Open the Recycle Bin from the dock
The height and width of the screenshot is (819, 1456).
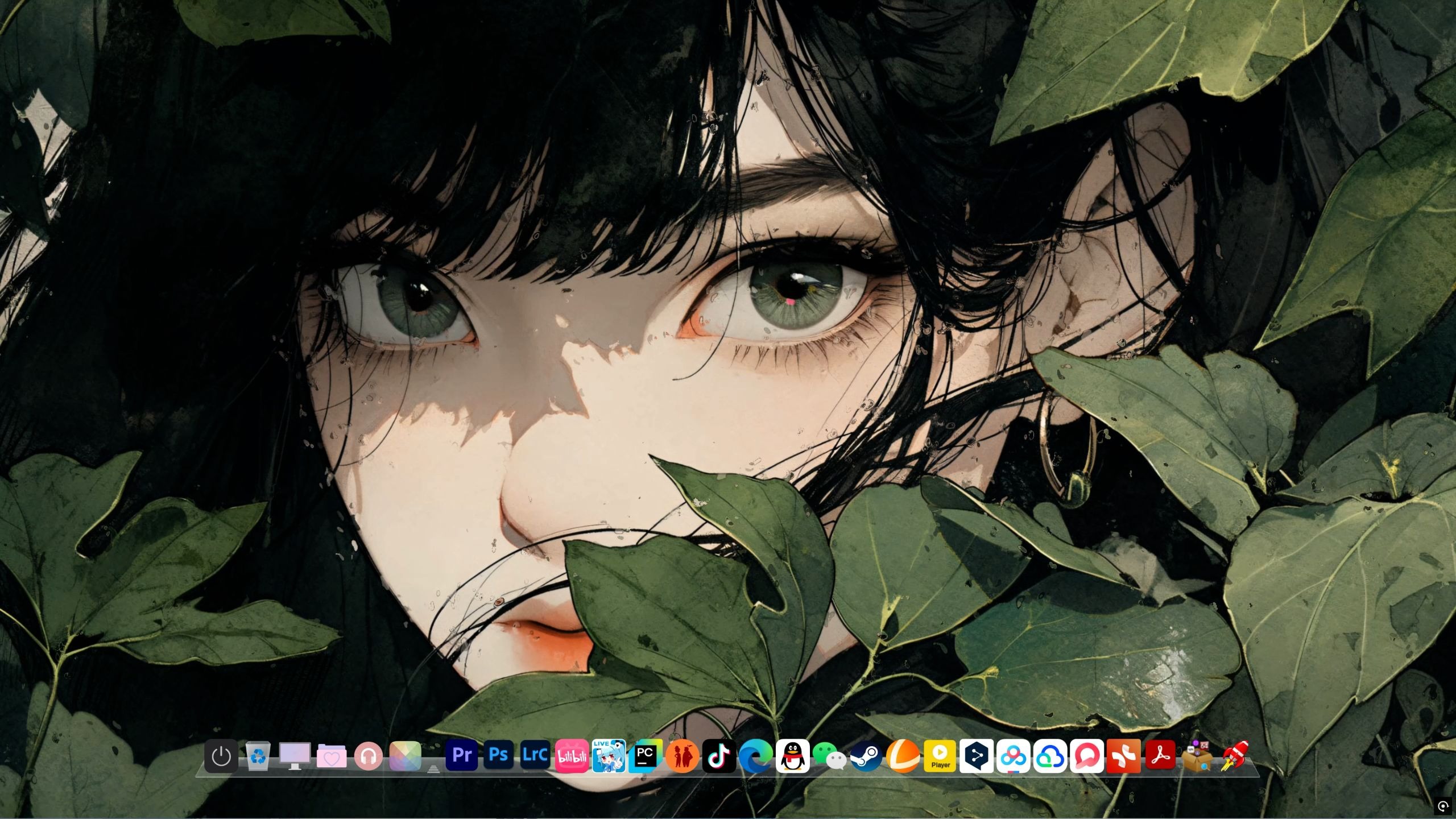point(258,756)
